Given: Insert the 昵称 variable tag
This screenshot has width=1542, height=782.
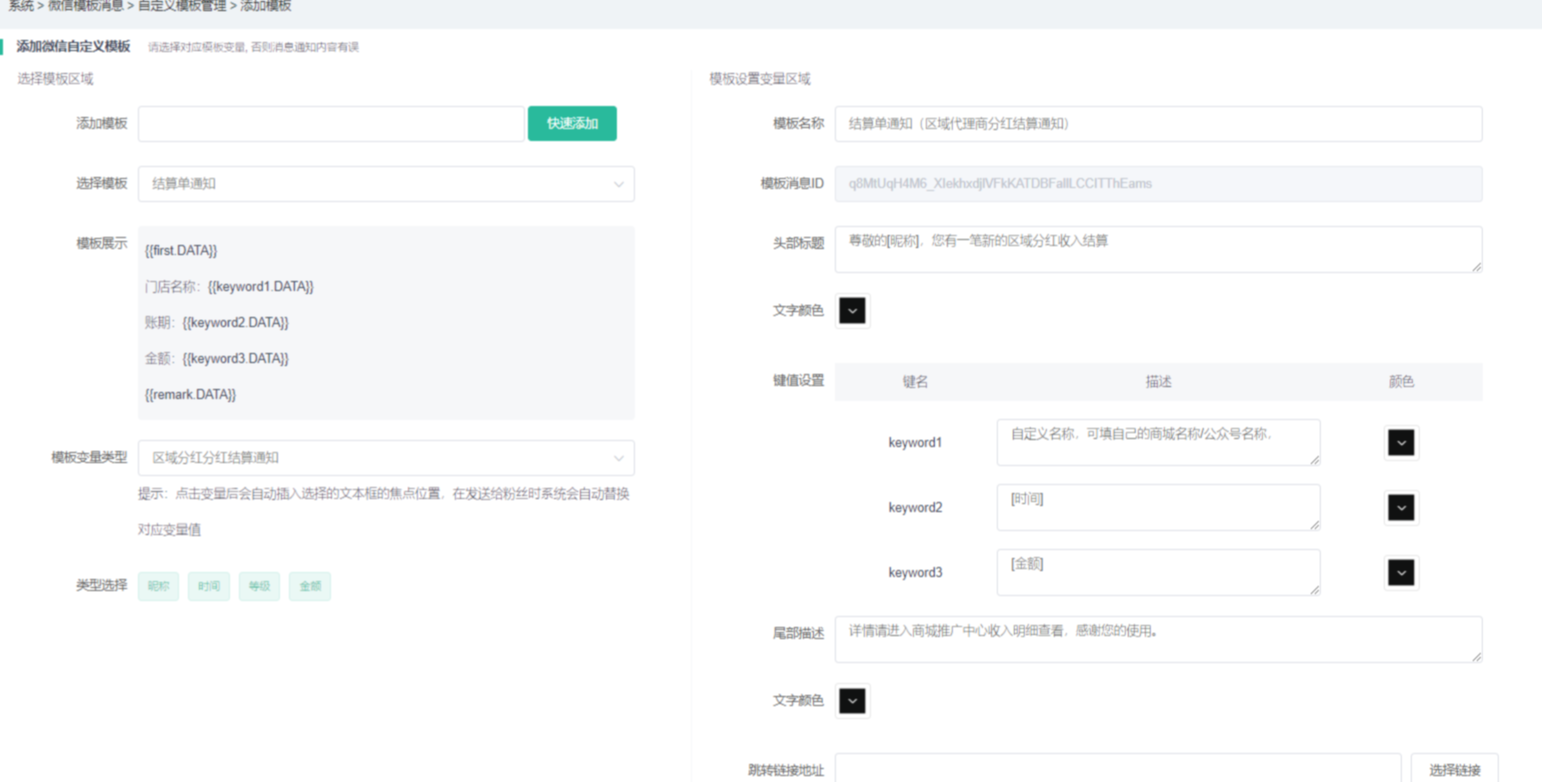Looking at the screenshot, I should pyautogui.click(x=159, y=587).
